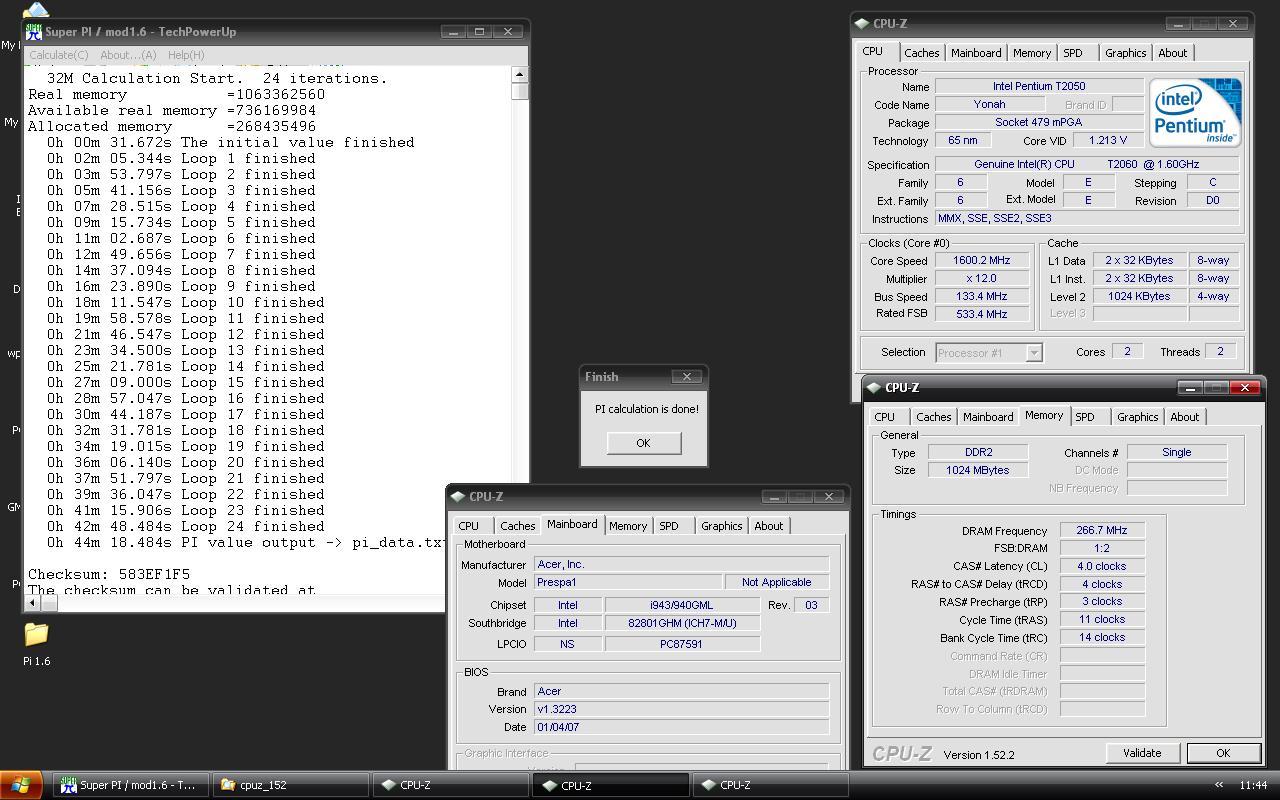Screen dimensions: 1280x800
Task: Activate the last CPU-Z taskbar button
Action: coord(771,785)
